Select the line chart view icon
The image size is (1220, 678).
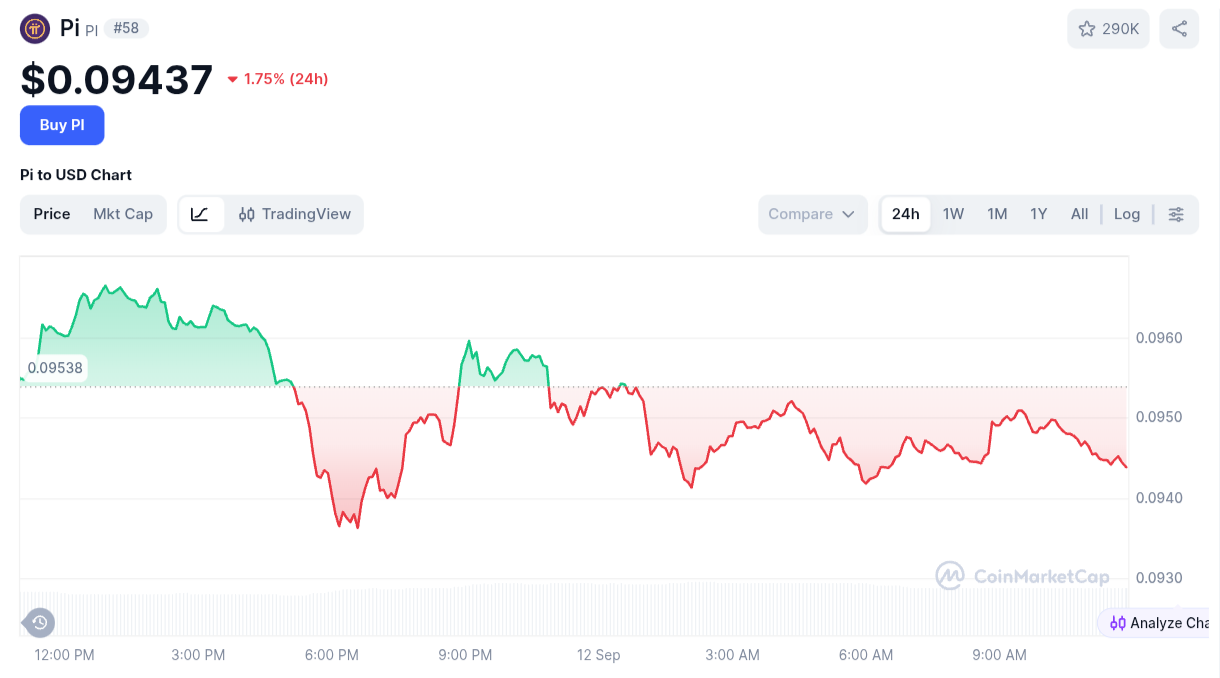(200, 214)
